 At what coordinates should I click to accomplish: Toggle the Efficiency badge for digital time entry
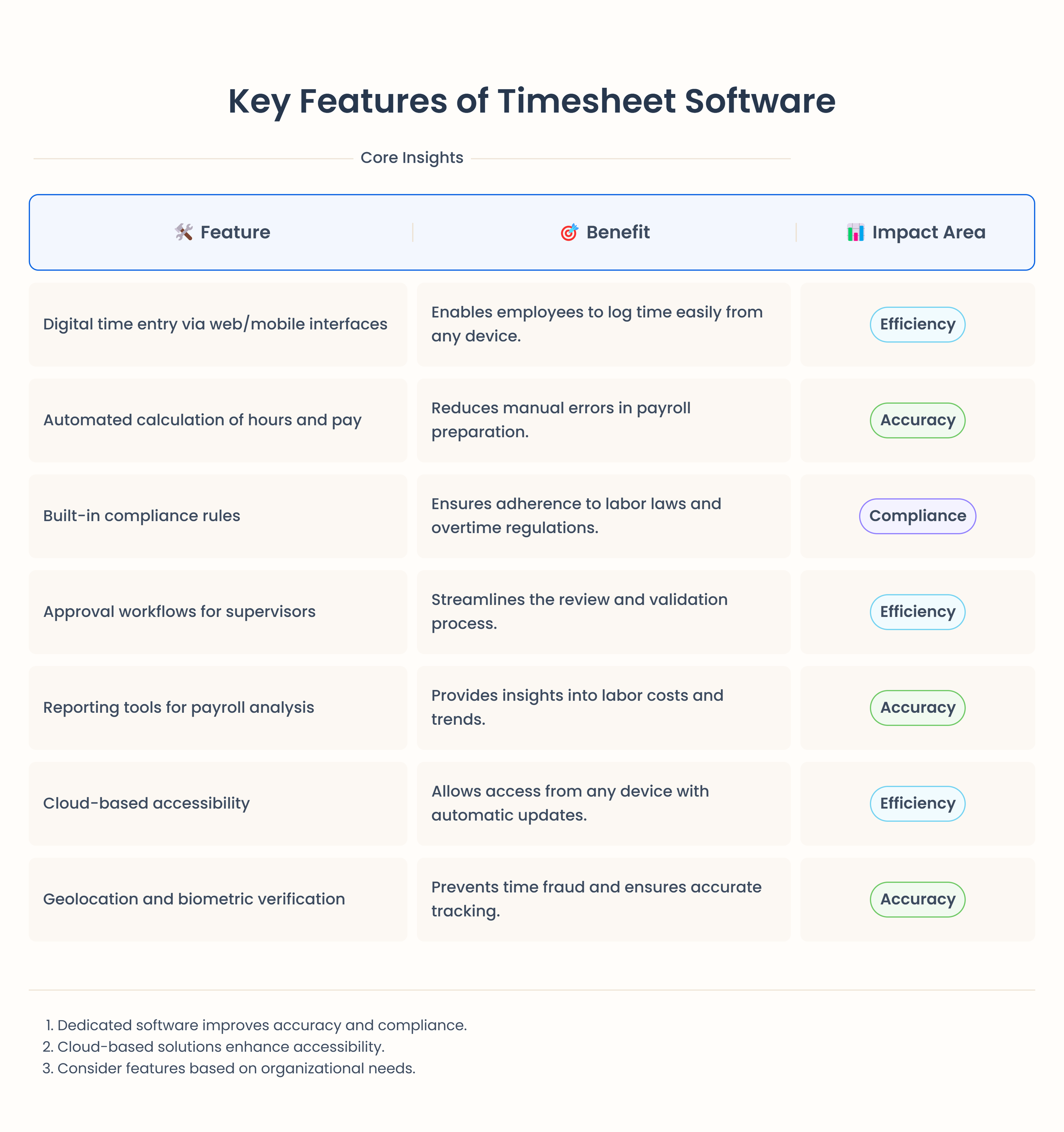point(917,324)
